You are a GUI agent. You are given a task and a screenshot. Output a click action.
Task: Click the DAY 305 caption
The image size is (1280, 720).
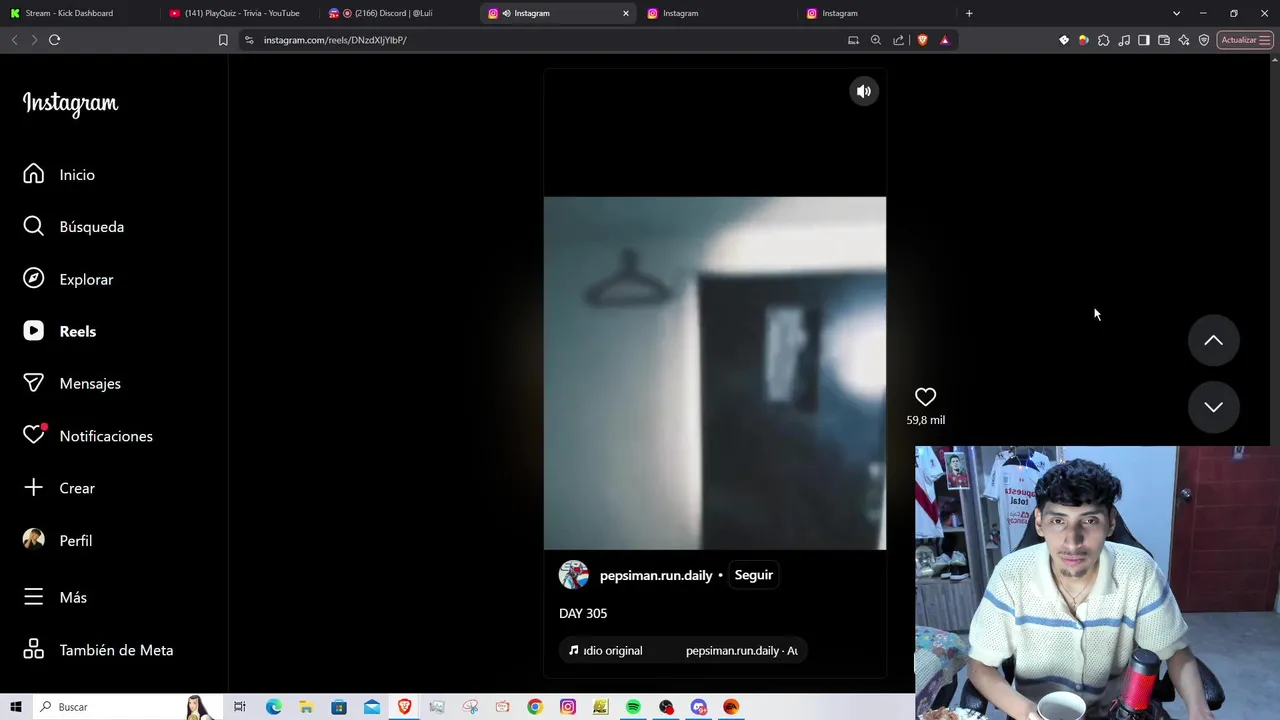point(583,613)
